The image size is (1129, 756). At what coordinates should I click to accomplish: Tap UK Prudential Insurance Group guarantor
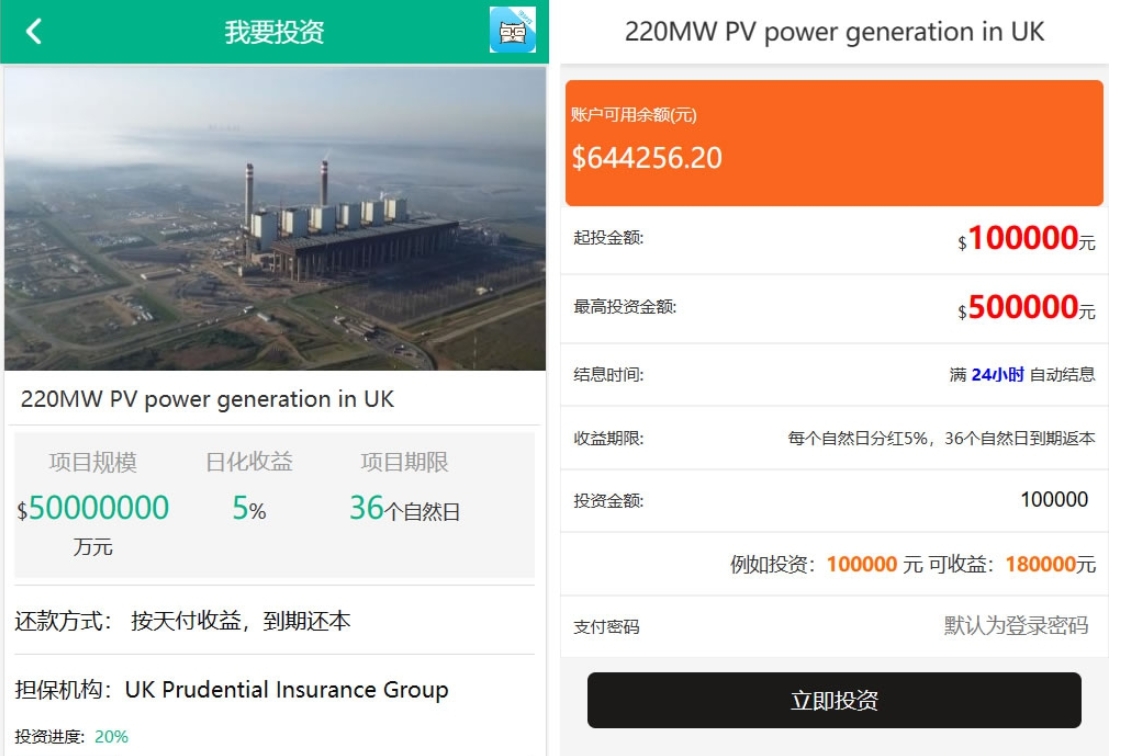click(286, 690)
